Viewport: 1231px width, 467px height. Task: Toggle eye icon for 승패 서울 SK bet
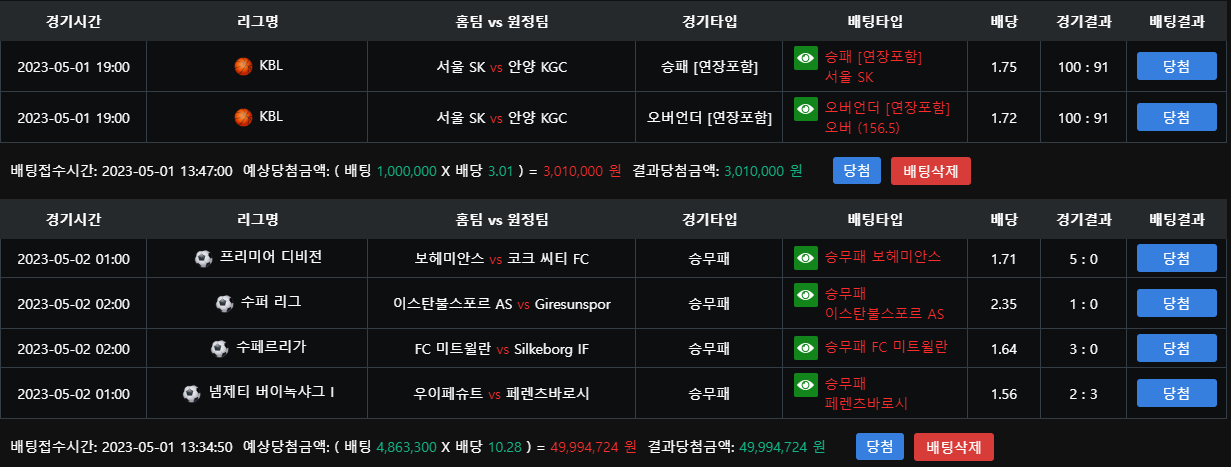(x=806, y=58)
